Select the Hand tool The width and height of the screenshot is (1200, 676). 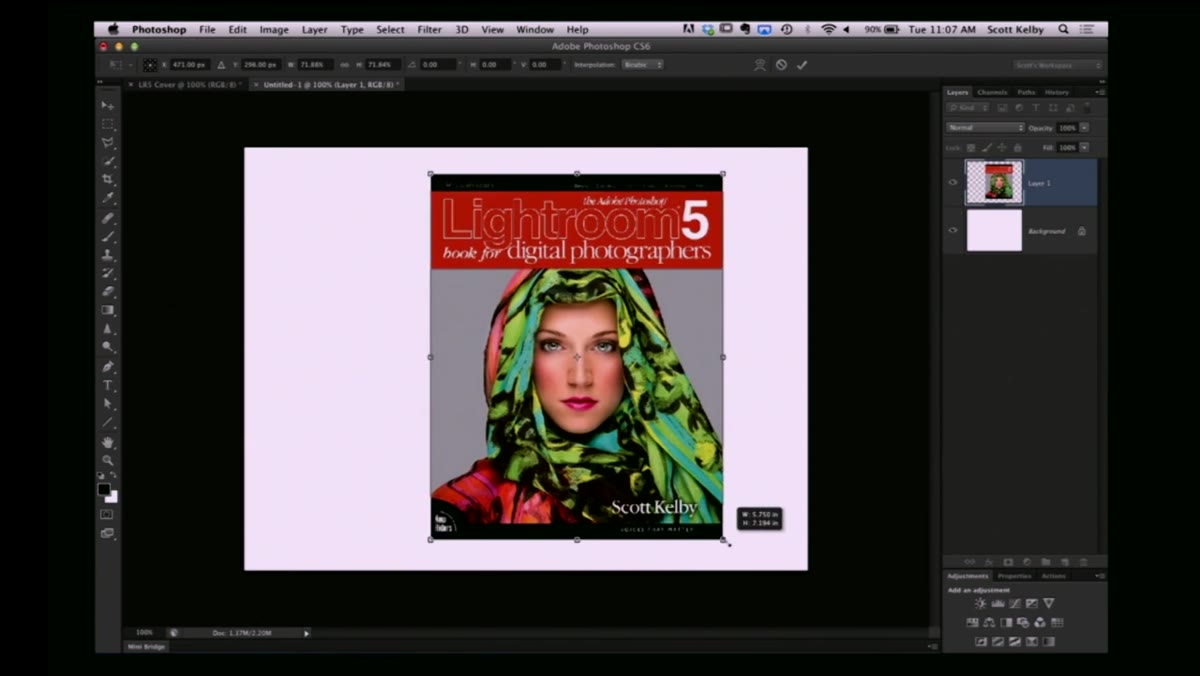point(107,442)
